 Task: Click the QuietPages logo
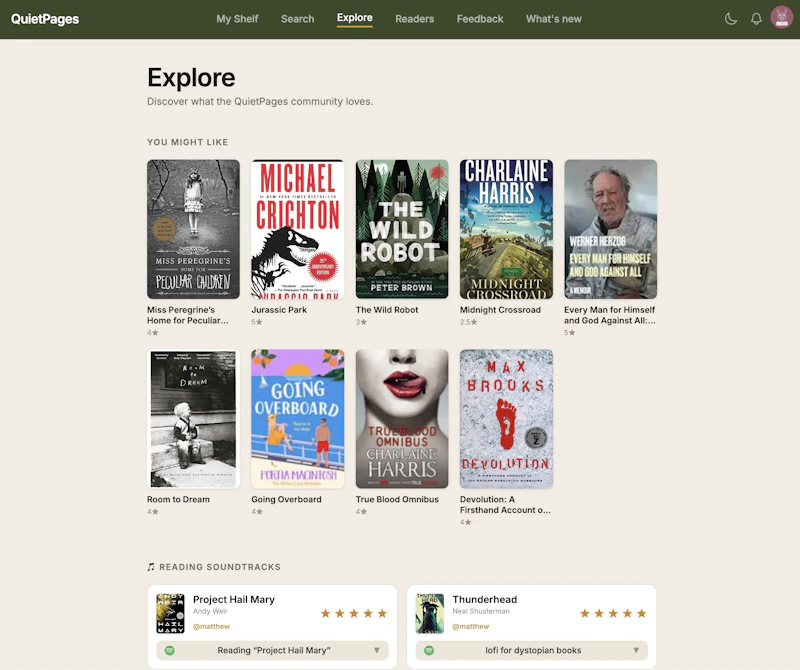click(x=45, y=19)
